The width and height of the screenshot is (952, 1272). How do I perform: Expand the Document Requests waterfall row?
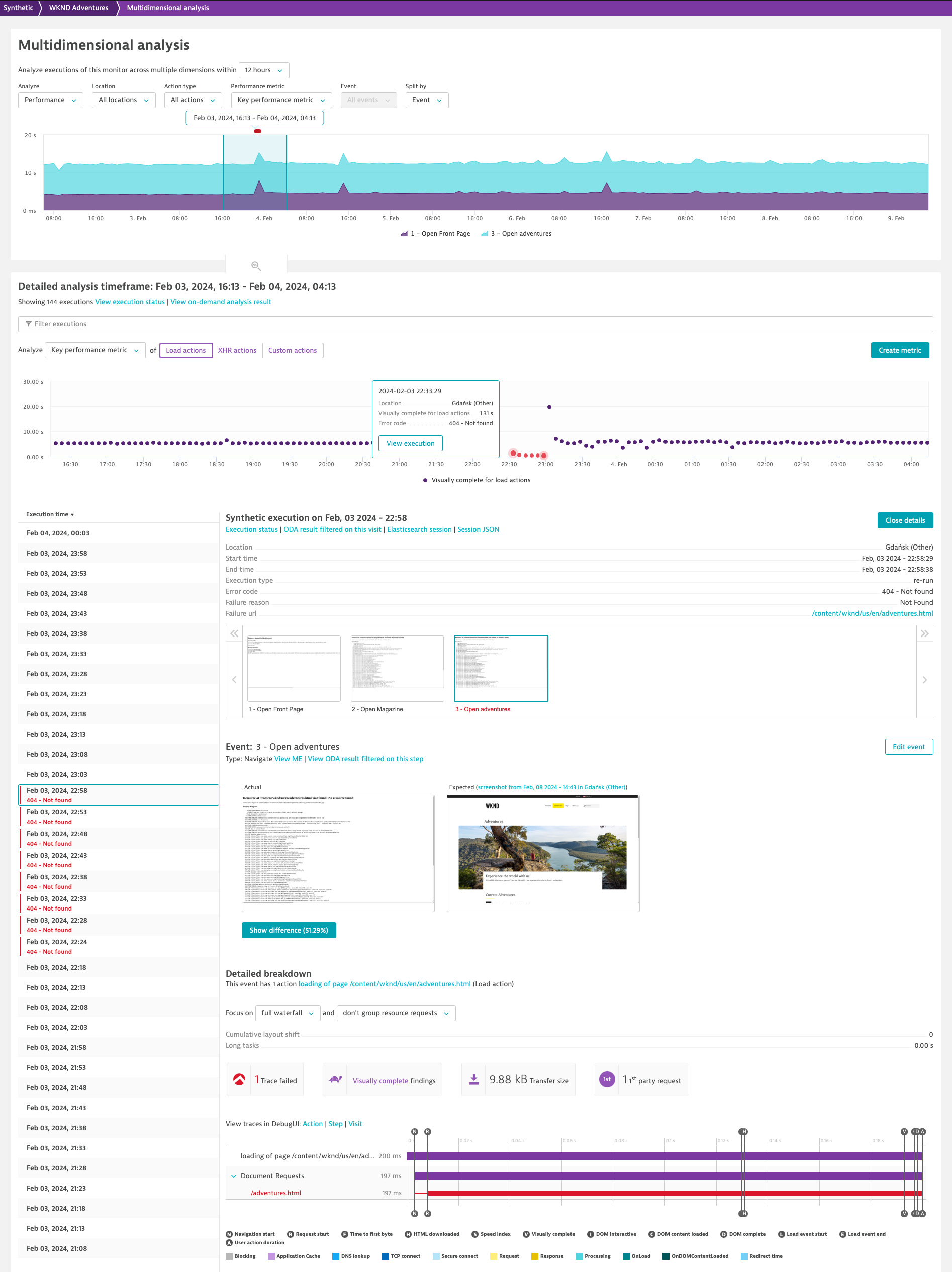(x=233, y=1176)
